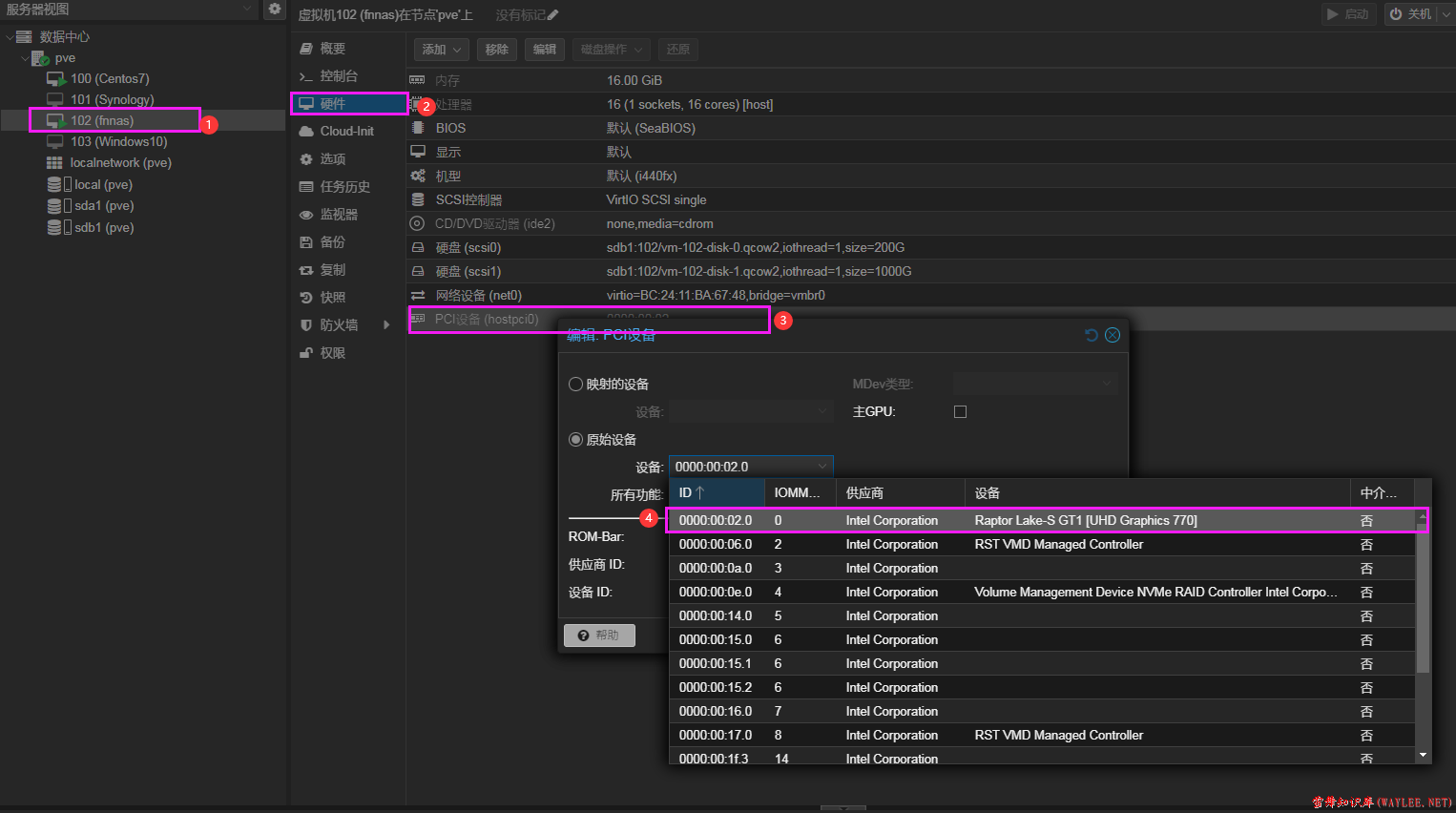Select the 映射的设备 radio option
This screenshot has height=813, width=1456.
(576, 384)
